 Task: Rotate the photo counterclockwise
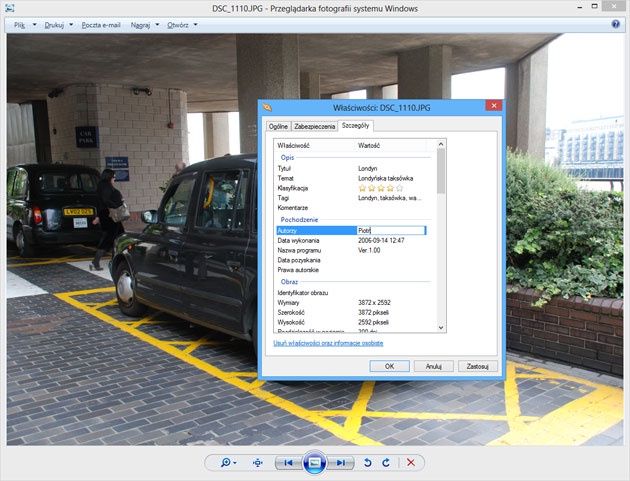368,463
